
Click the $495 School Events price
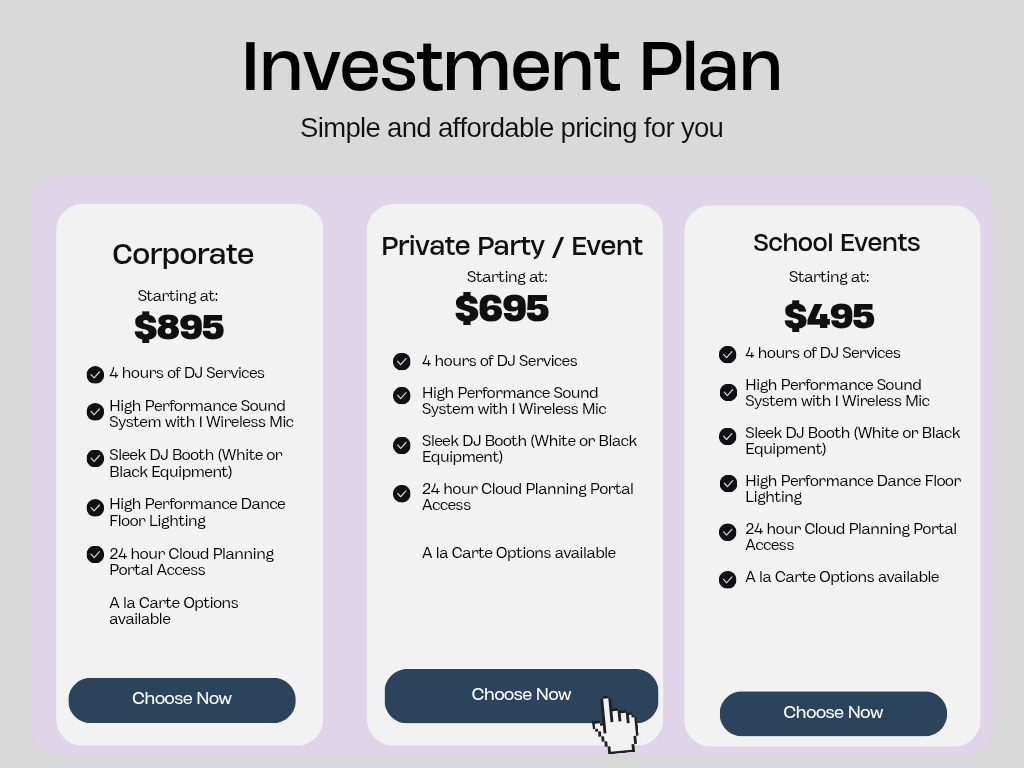(829, 316)
